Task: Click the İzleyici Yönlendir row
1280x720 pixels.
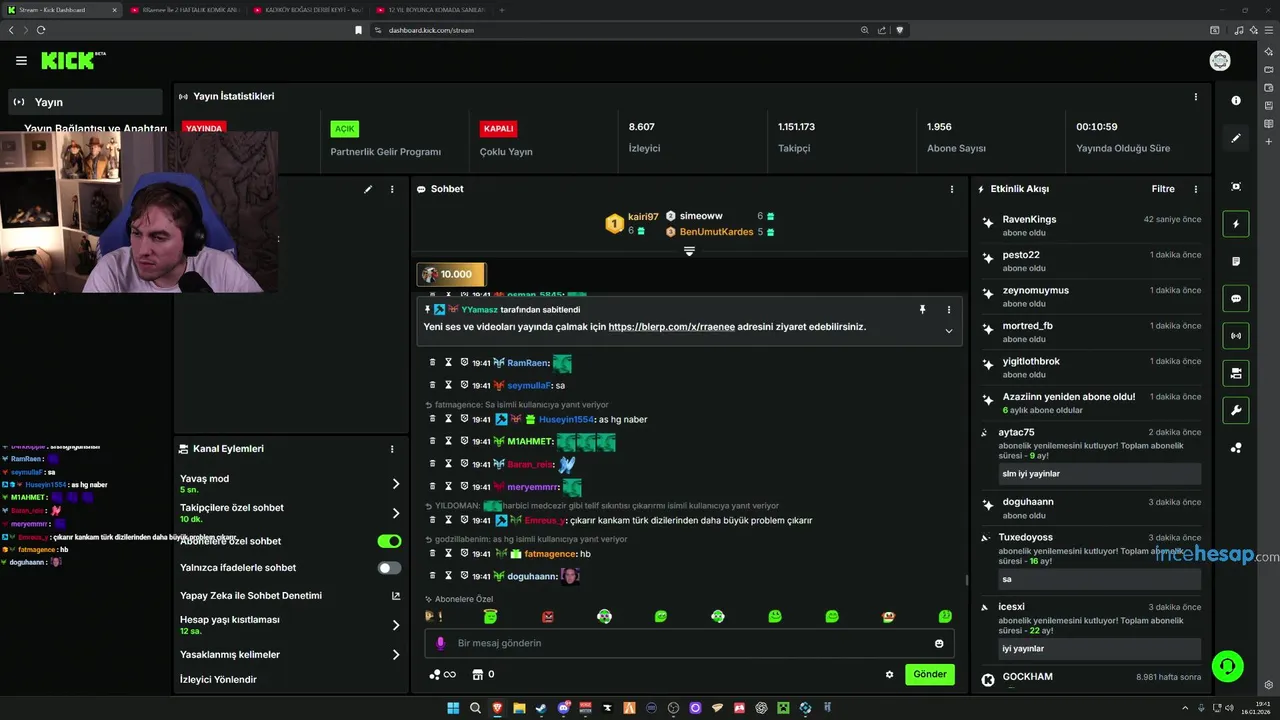Action: tap(290, 680)
